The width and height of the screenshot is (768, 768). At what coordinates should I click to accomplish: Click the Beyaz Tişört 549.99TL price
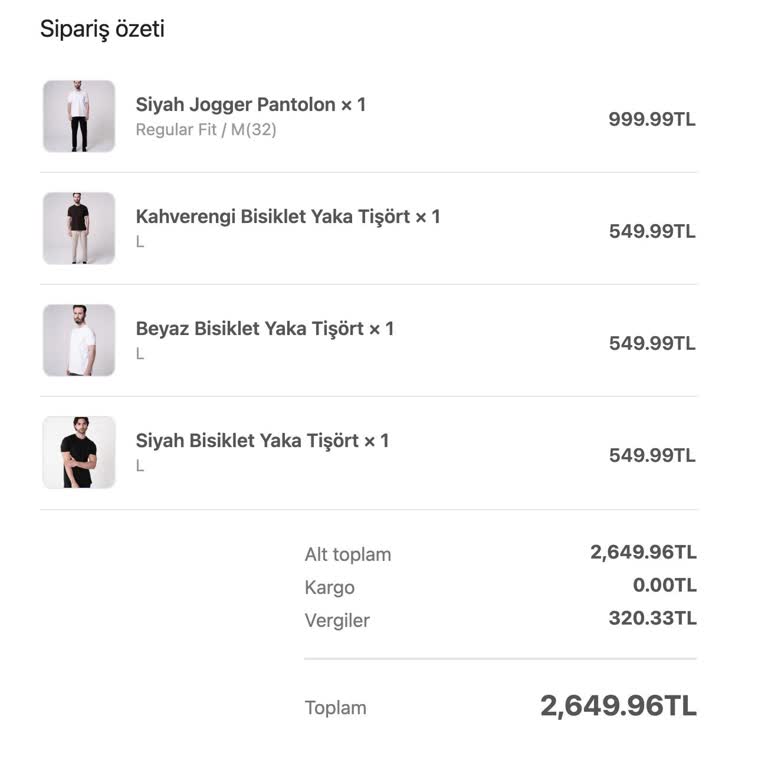tap(651, 343)
